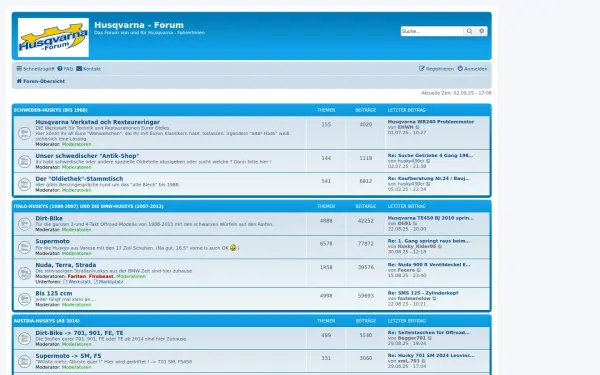This screenshot has height=375, width=600.
Task: View latest post icon next to xmL.701
Action: [424, 361]
